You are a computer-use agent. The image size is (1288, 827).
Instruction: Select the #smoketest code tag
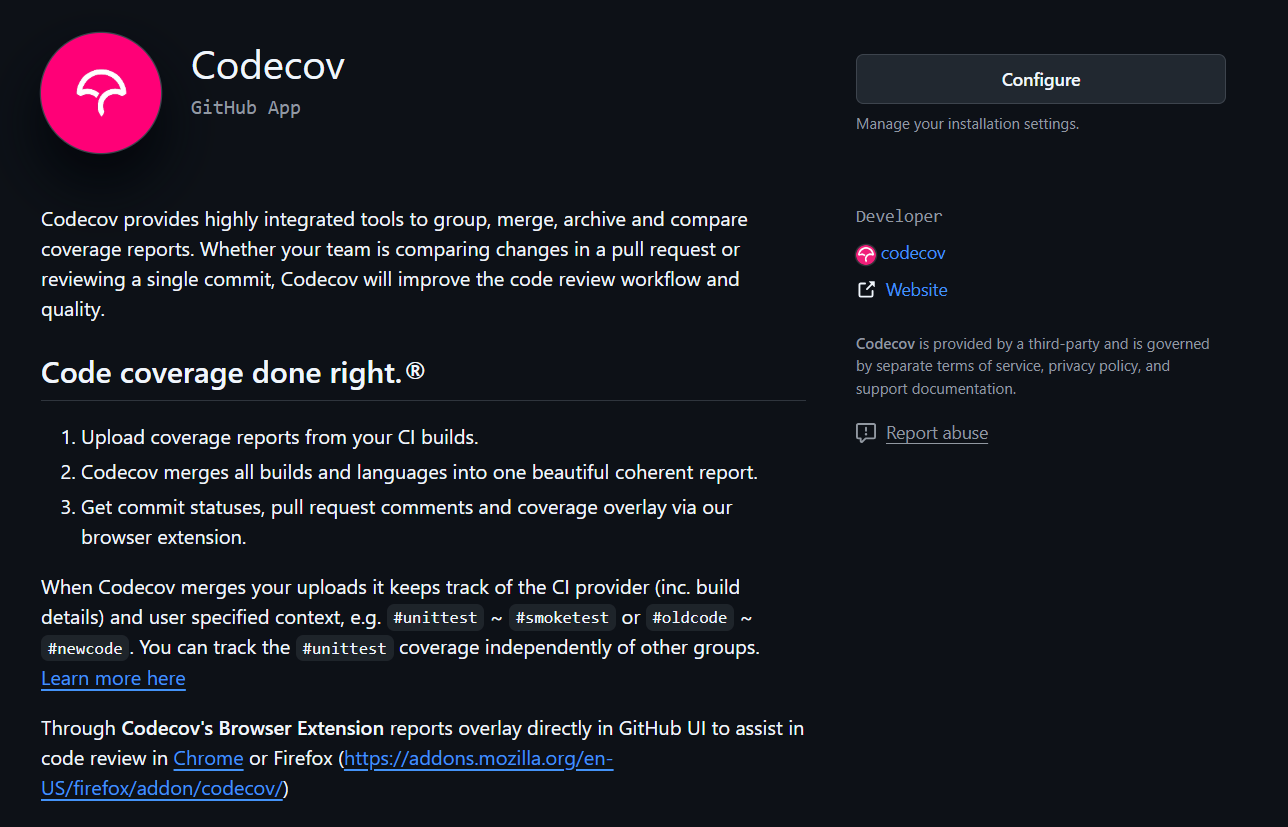click(562, 617)
